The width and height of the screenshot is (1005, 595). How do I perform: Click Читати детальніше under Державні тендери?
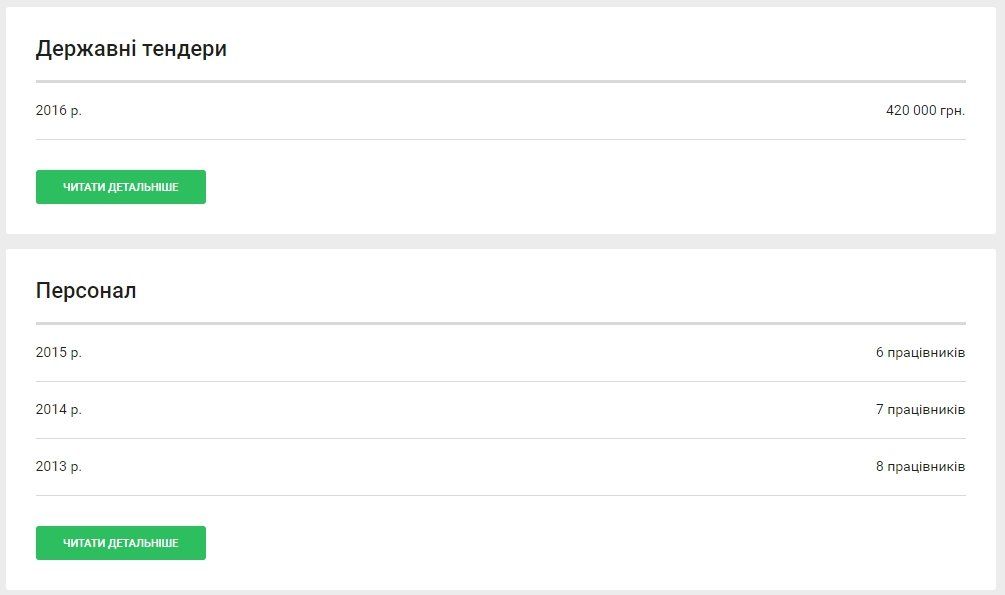tap(120, 187)
